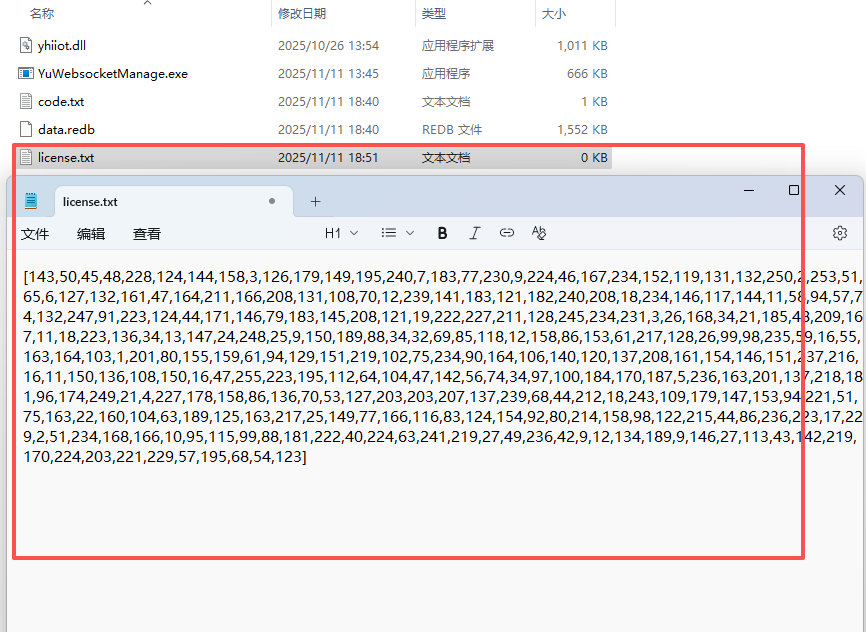Click the unsaved dot on license.txt tab
Viewport: 866px width, 632px height.
click(x=272, y=201)
